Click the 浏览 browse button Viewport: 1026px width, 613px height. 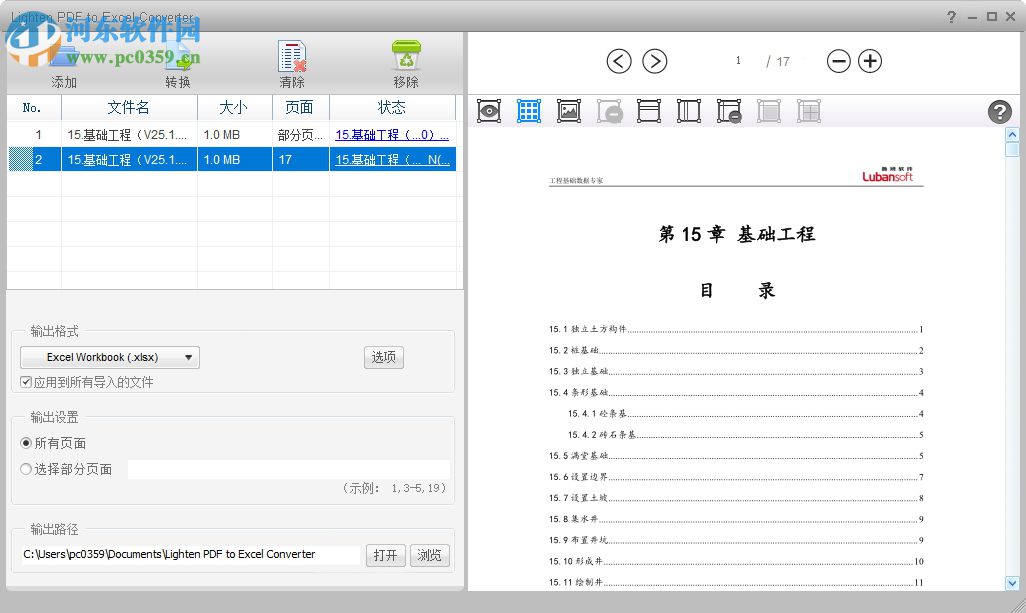(x=429, y=555)
